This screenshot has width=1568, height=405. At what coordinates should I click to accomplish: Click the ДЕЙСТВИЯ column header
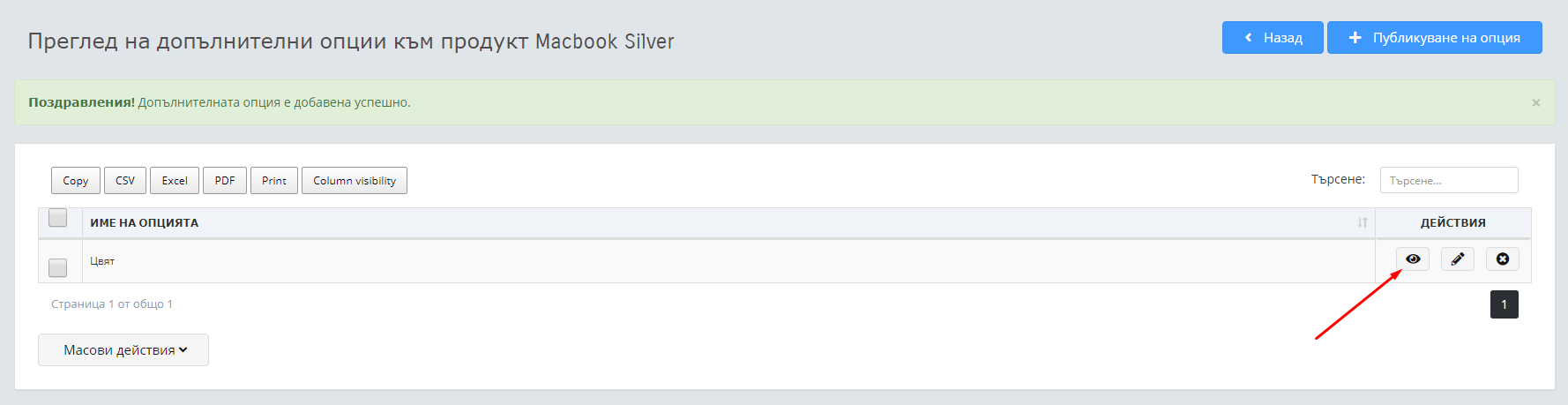pos(1453,222)
